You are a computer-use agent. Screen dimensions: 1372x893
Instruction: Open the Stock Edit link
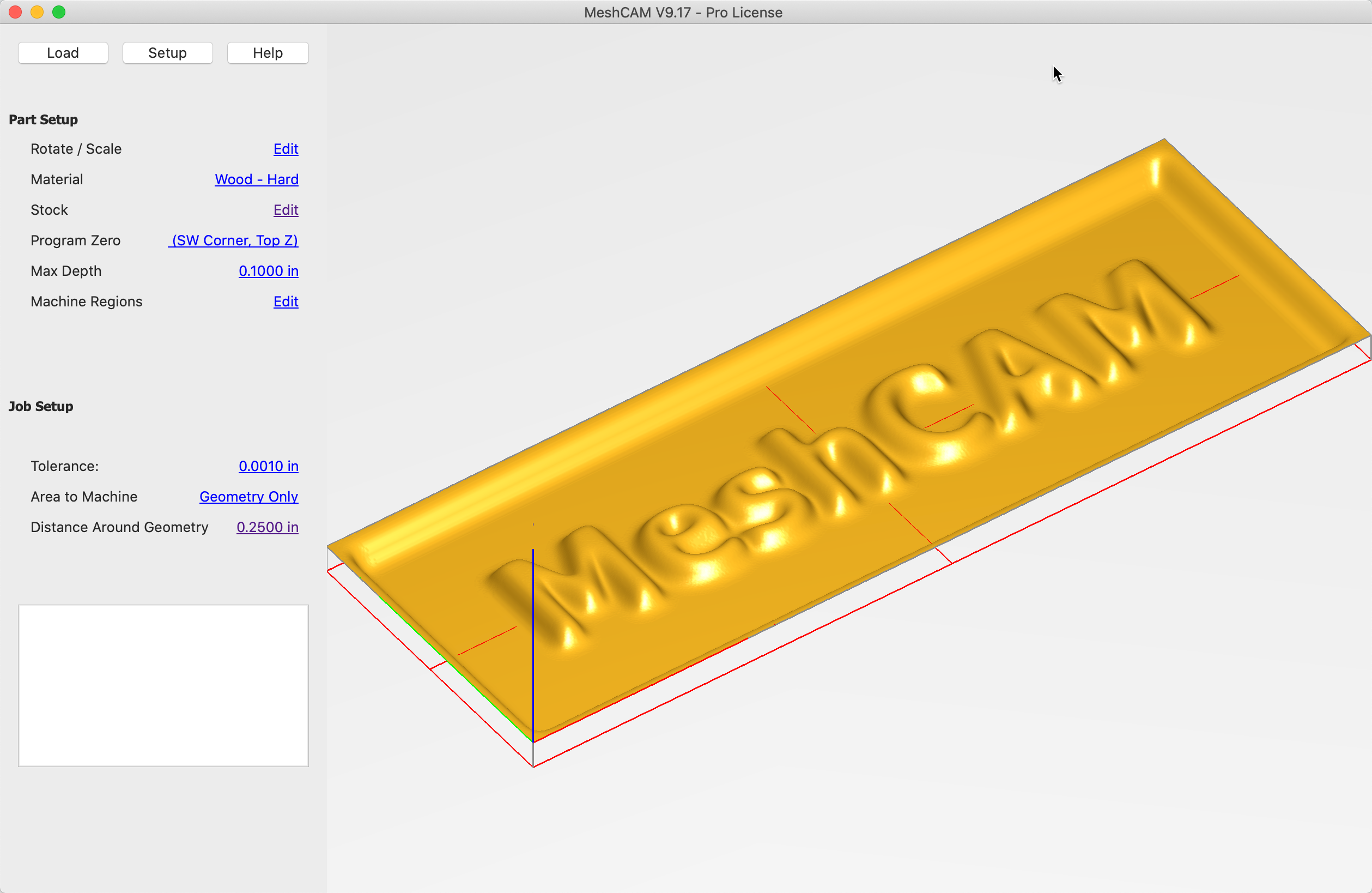pyautogui.click(x=286, y=210)
